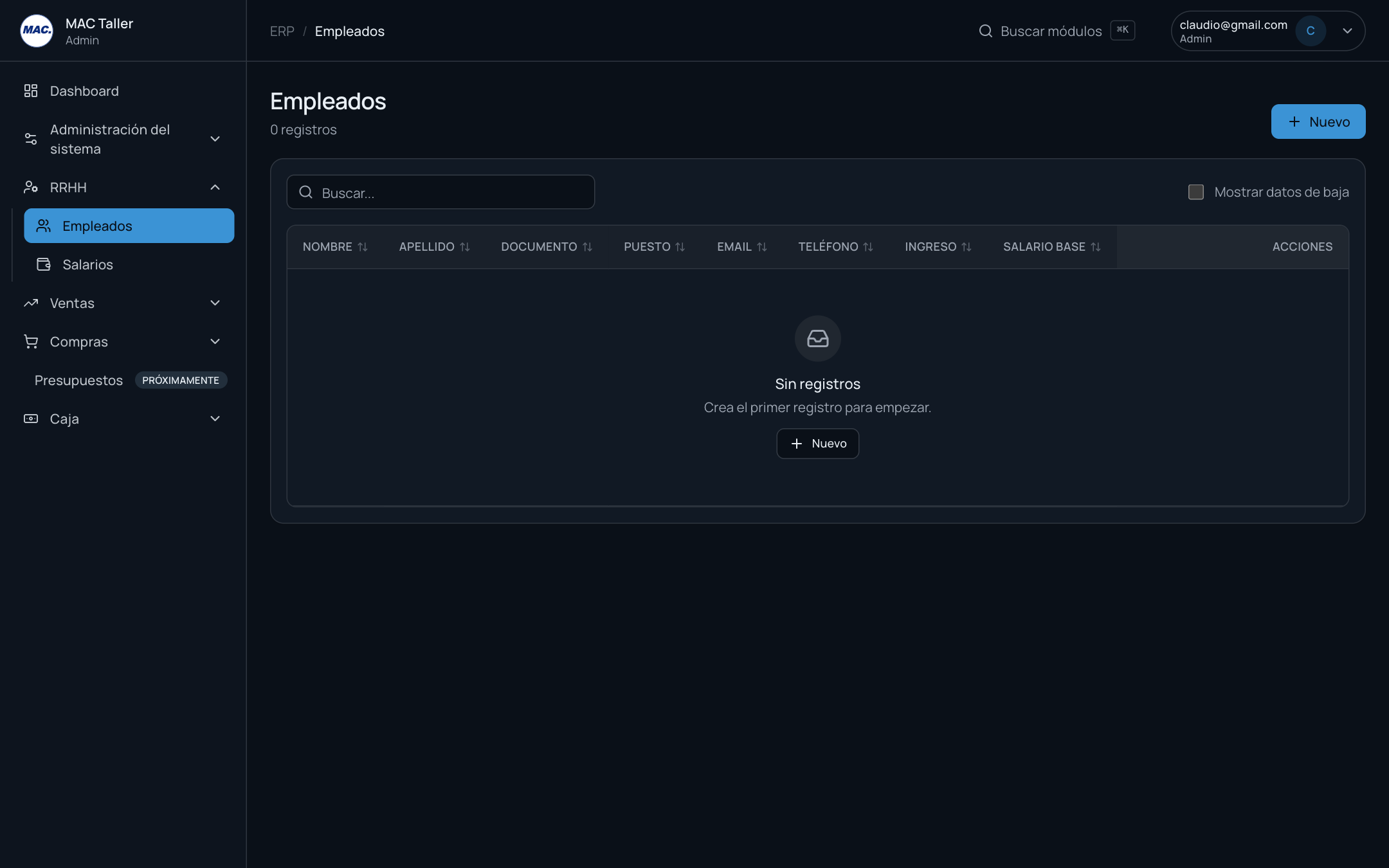The image size is (1389, 868).
Task: Open the Compras menu label
Action: pos(79,342)
